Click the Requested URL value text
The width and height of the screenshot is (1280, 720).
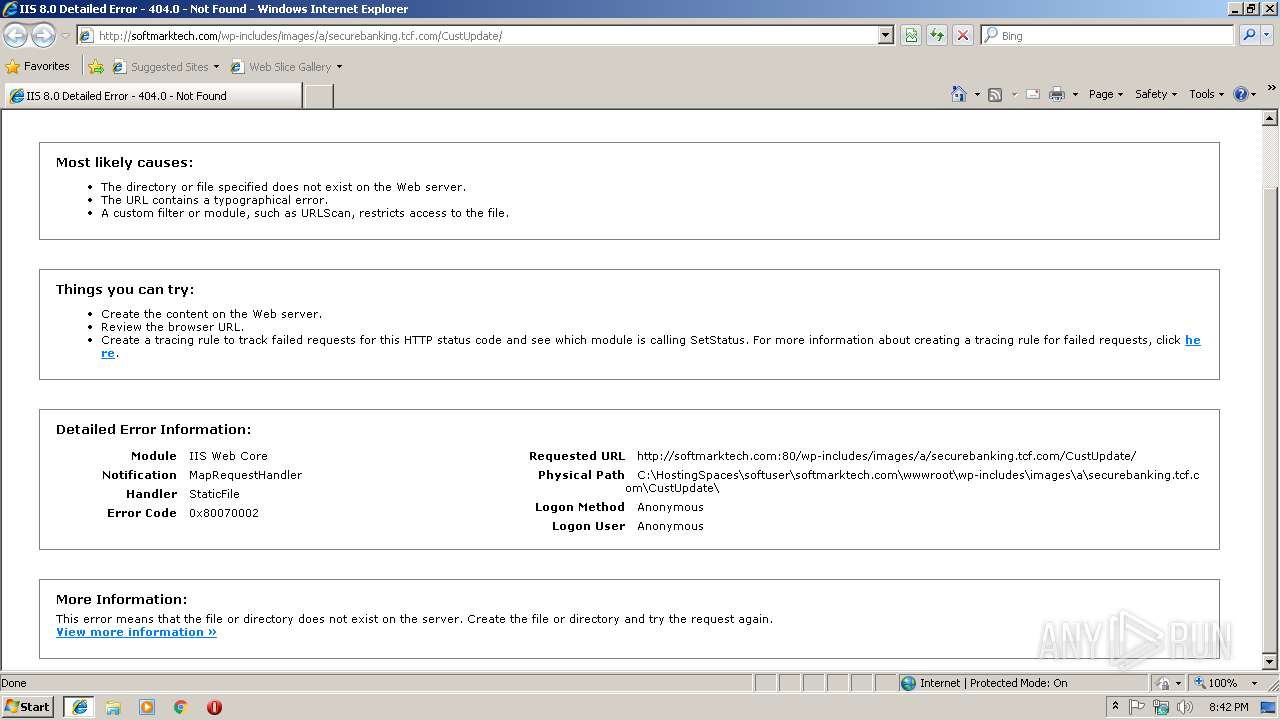pos(886,456)
